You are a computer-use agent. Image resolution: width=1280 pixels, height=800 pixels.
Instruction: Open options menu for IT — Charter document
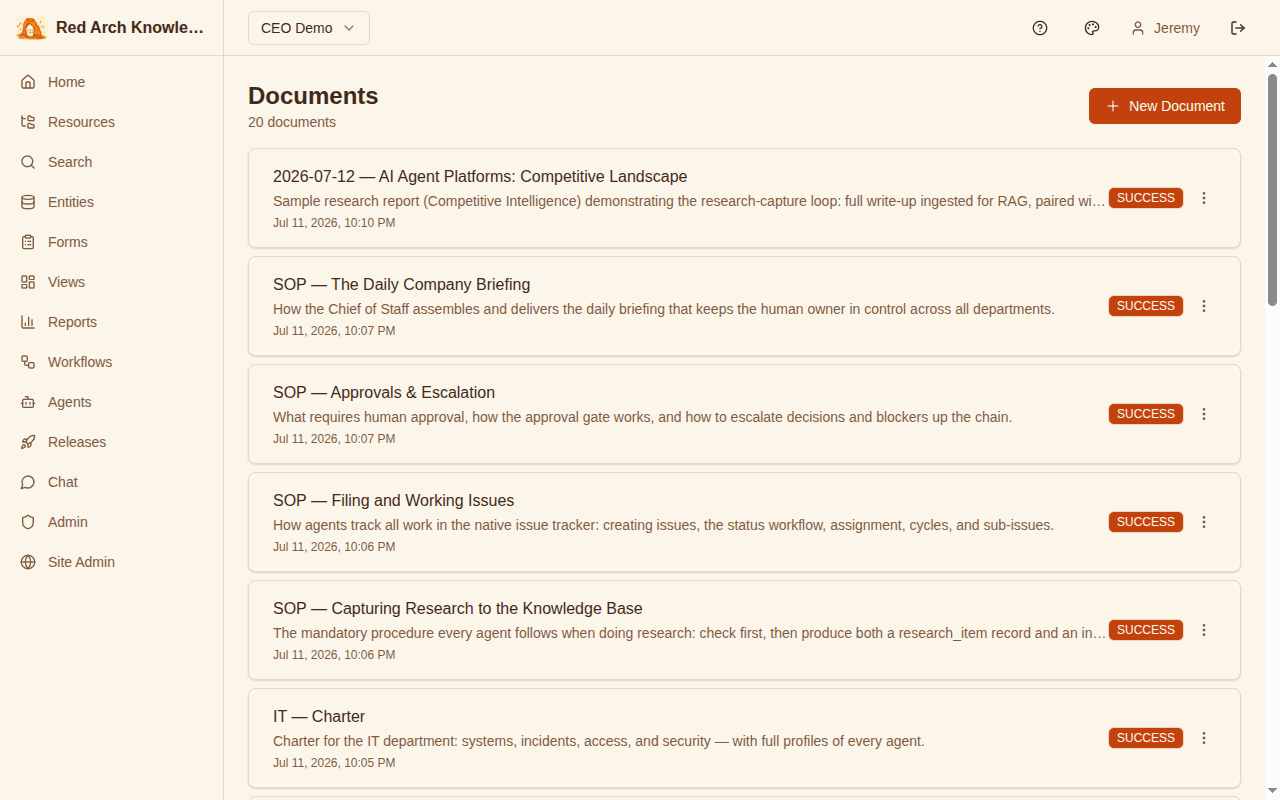point(1204,738)
